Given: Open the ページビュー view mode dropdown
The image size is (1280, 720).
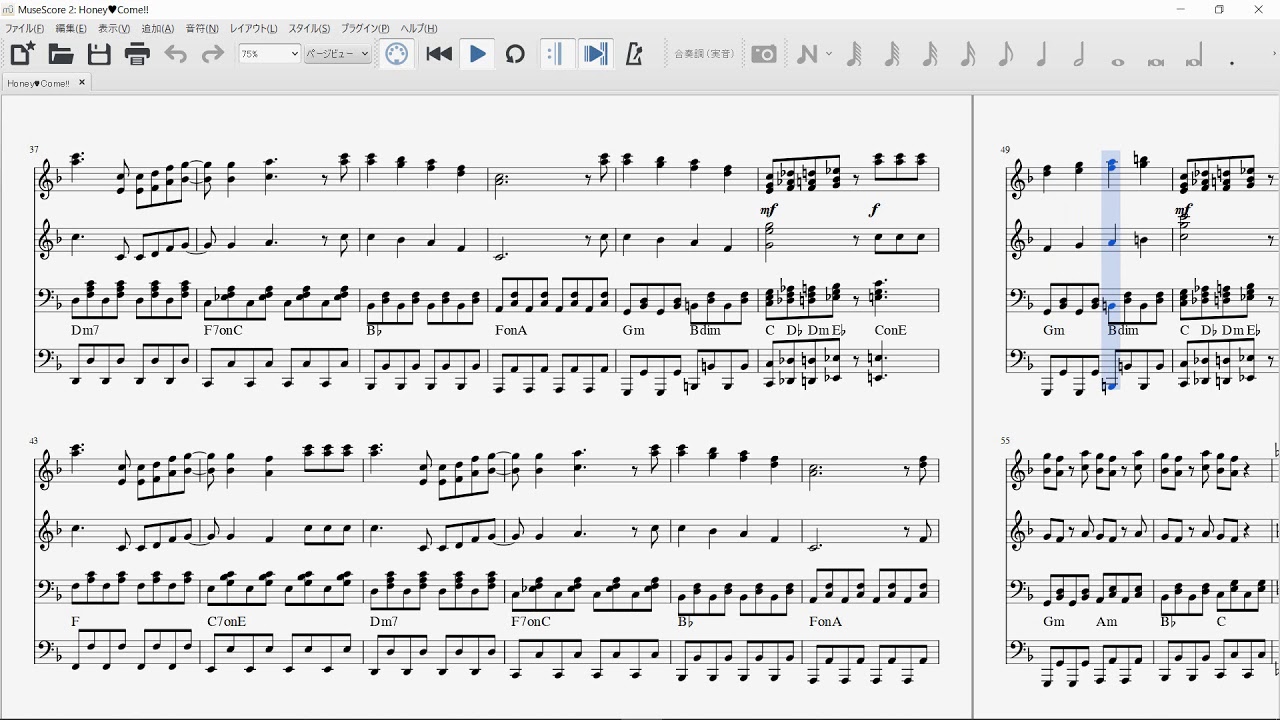Looking at the screenshot, I should (x=337, y=54).
